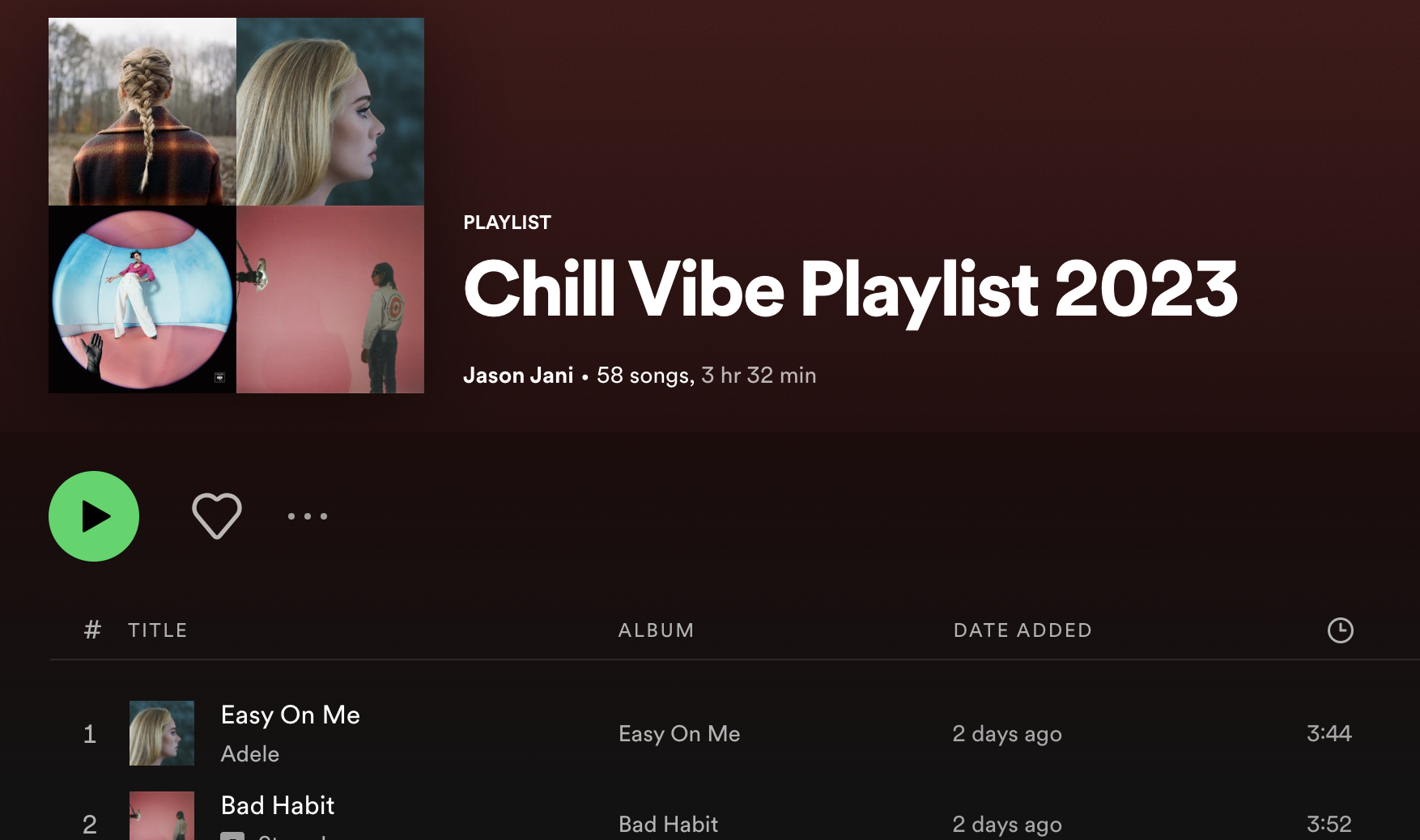Play the Chill Vibe Playlist 2023
This screenshot has width=1420, height=840.
pos(94,516)
